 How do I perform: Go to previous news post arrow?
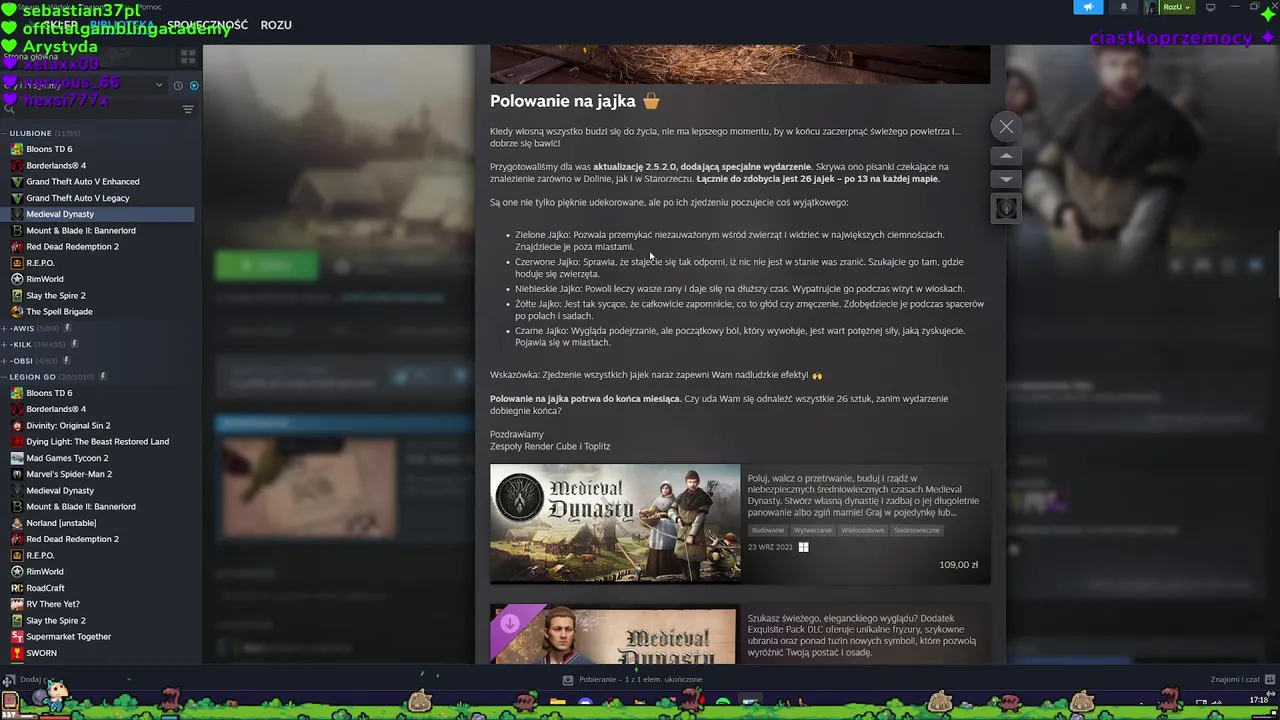[x=1006, y=156]
